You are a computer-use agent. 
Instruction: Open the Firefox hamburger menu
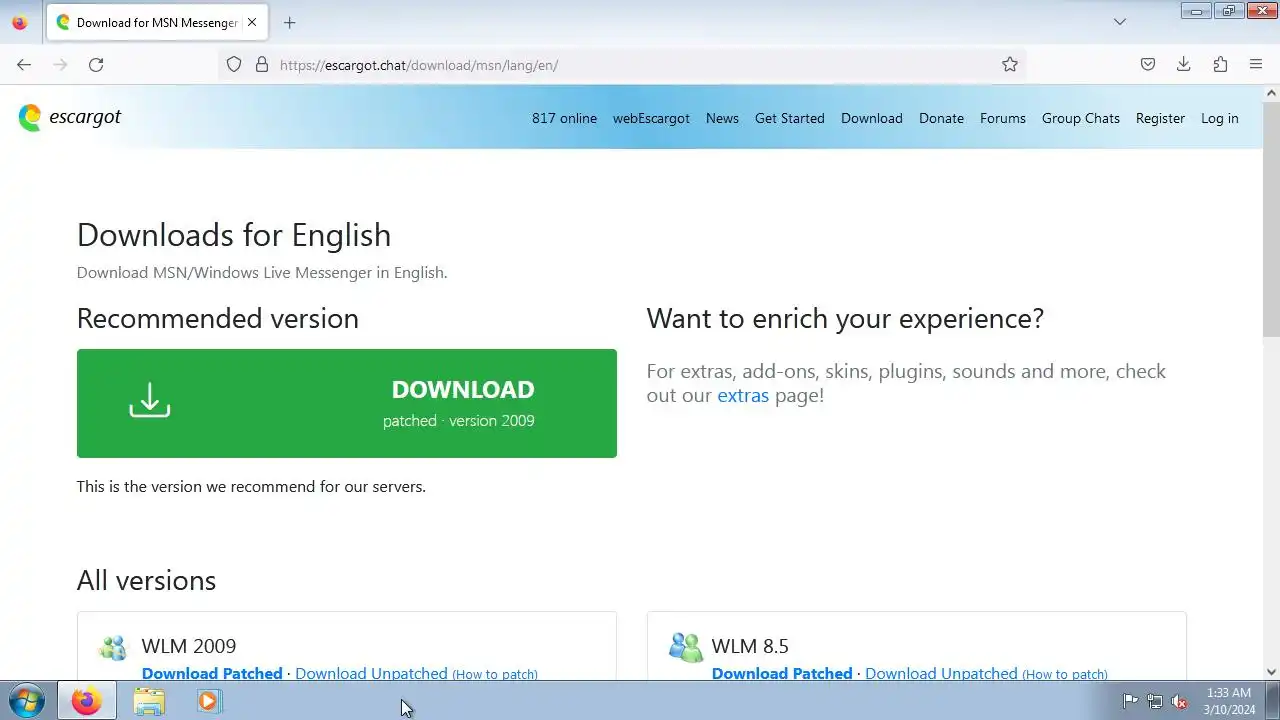click(1256, 65)
